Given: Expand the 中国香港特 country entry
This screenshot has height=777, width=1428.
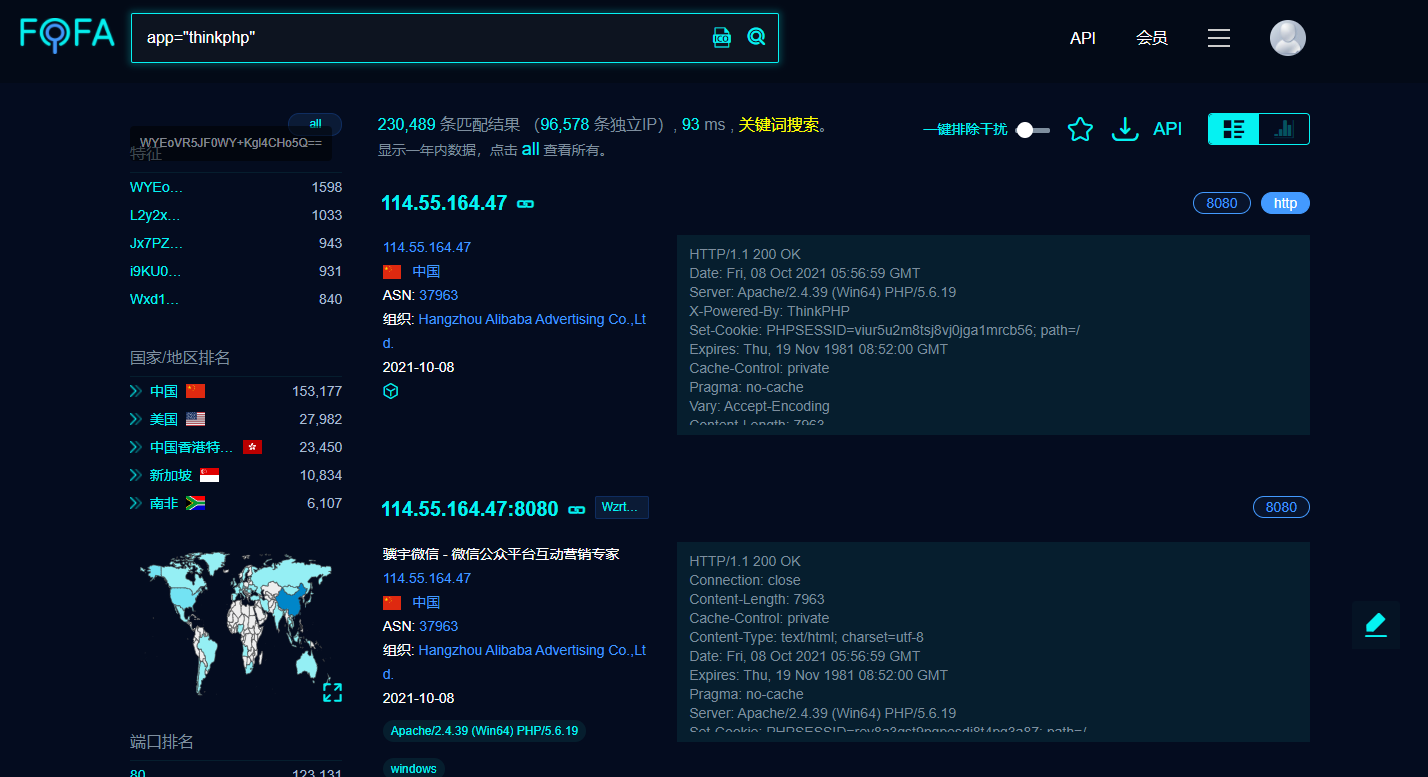Looking at the screenshot, I should click(x=135, y=447).
